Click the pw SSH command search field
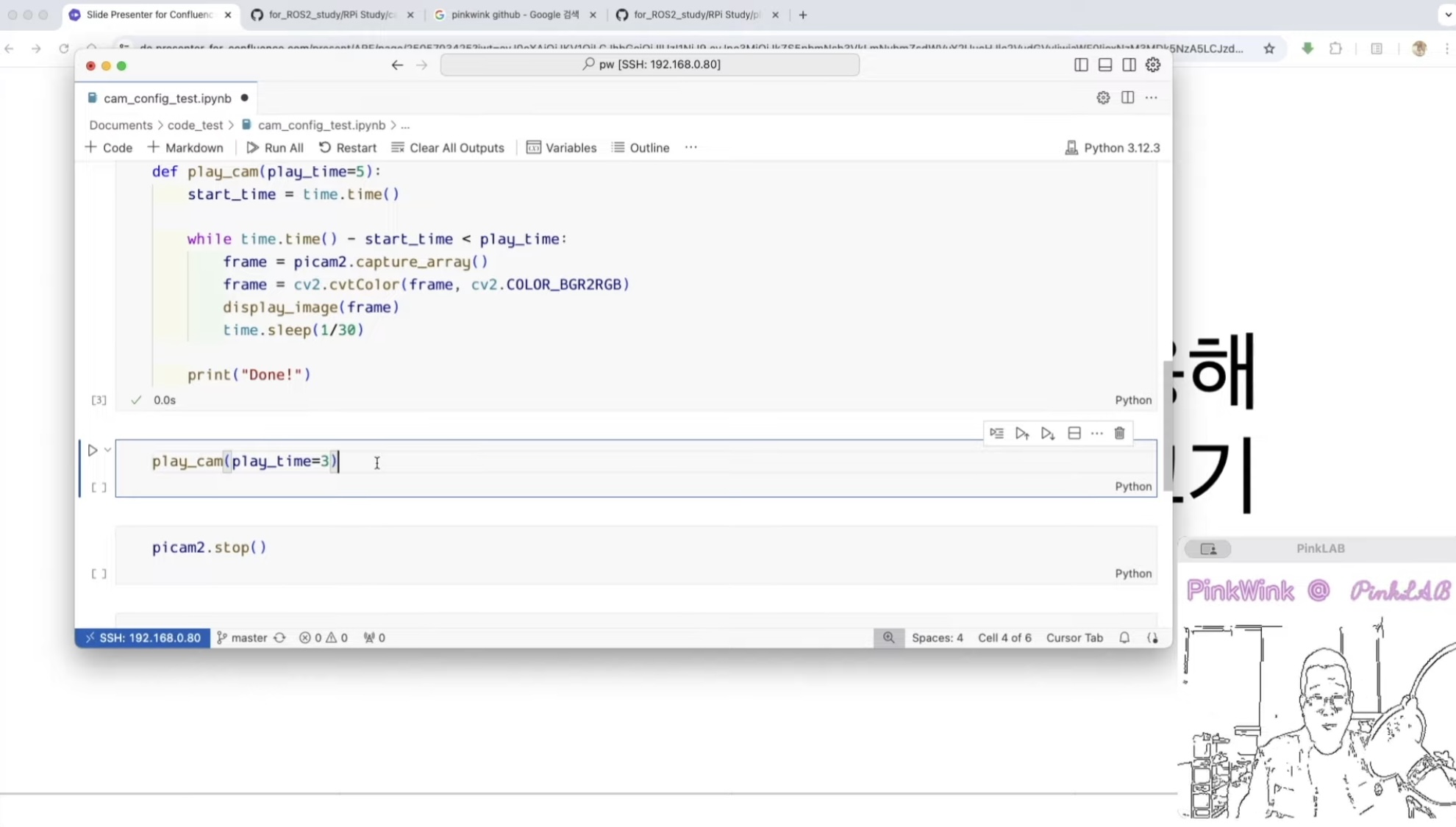This screenshot has width=1456, height=827. point(650,65)
